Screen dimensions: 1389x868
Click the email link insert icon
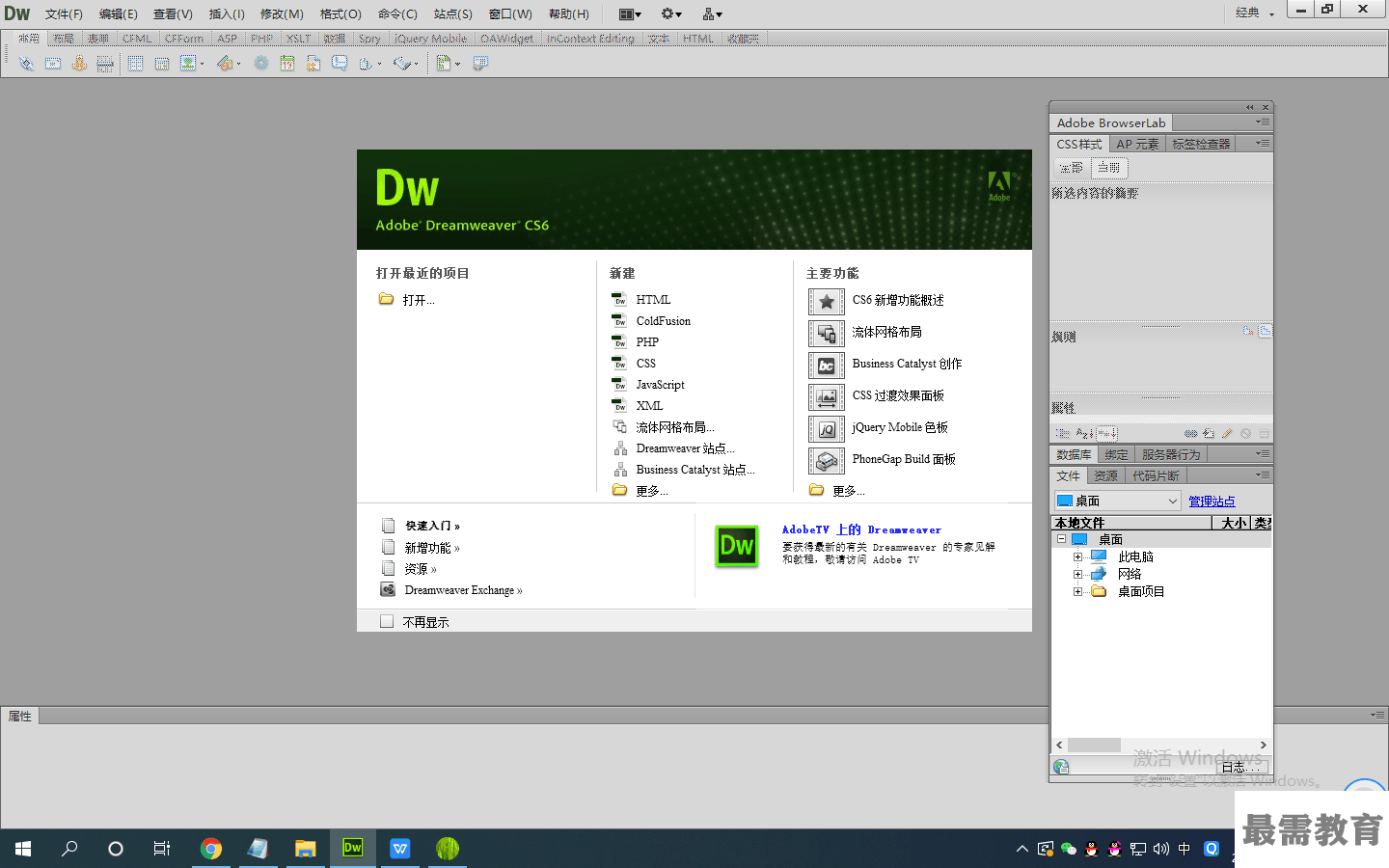click(53, 64)
